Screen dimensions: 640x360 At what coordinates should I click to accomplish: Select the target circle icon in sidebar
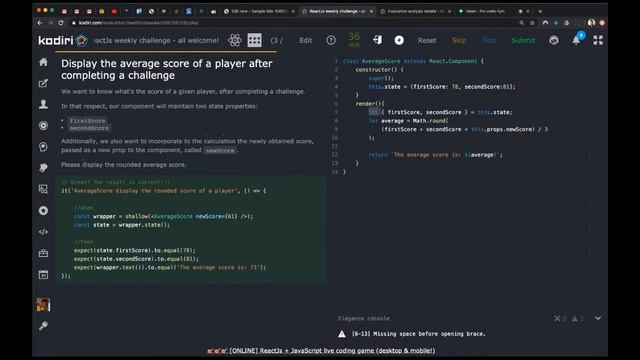(x=43, y=125)
